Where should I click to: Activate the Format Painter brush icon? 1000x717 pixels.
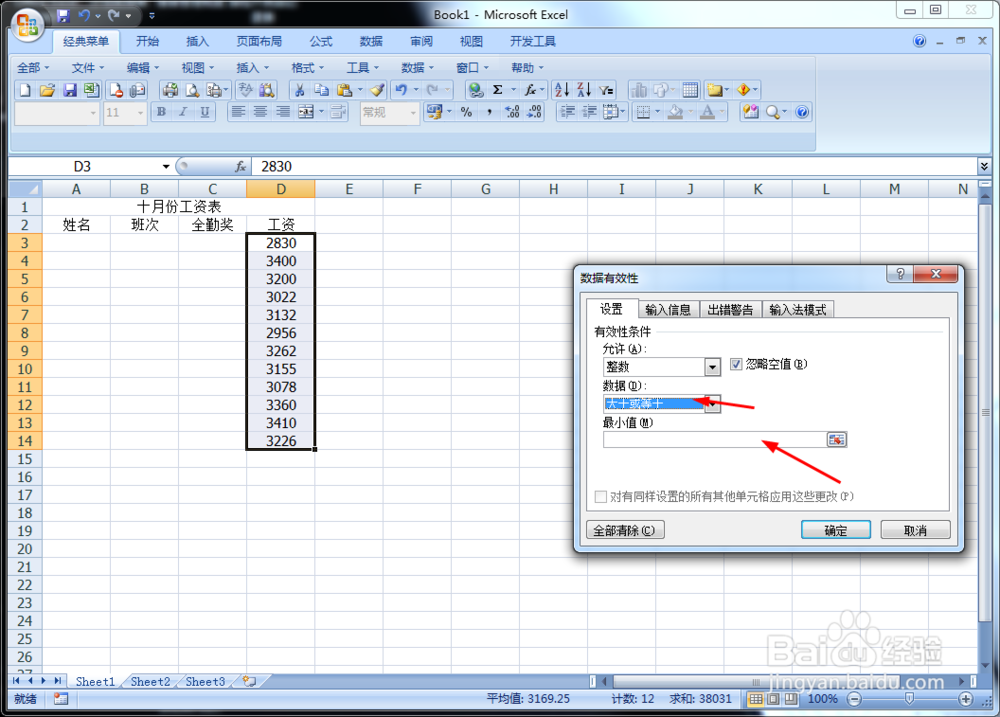[378, 90]
